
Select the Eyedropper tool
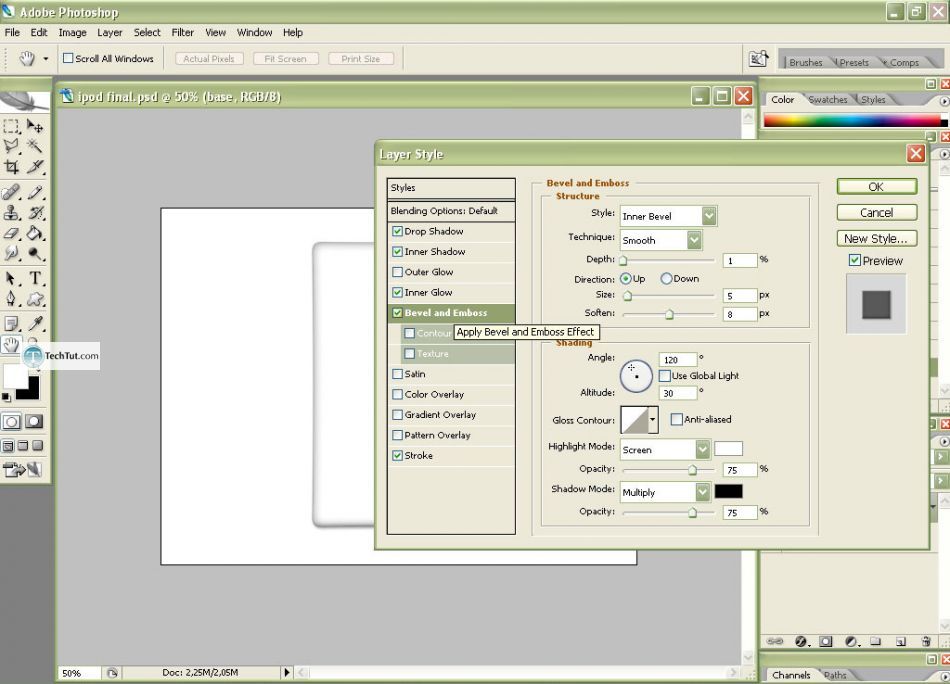click(x=35, y=324)
